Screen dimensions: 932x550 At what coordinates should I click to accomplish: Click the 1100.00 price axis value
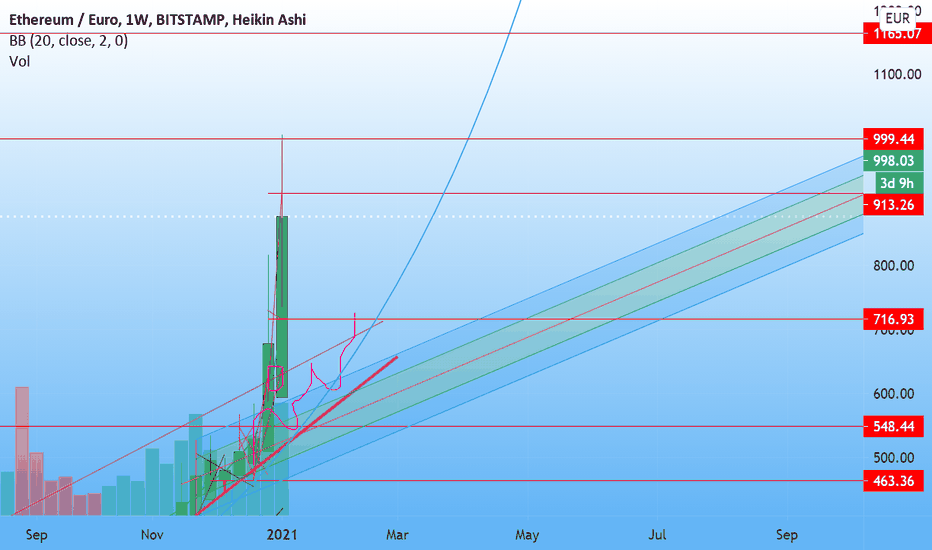[x=897, y=74]
